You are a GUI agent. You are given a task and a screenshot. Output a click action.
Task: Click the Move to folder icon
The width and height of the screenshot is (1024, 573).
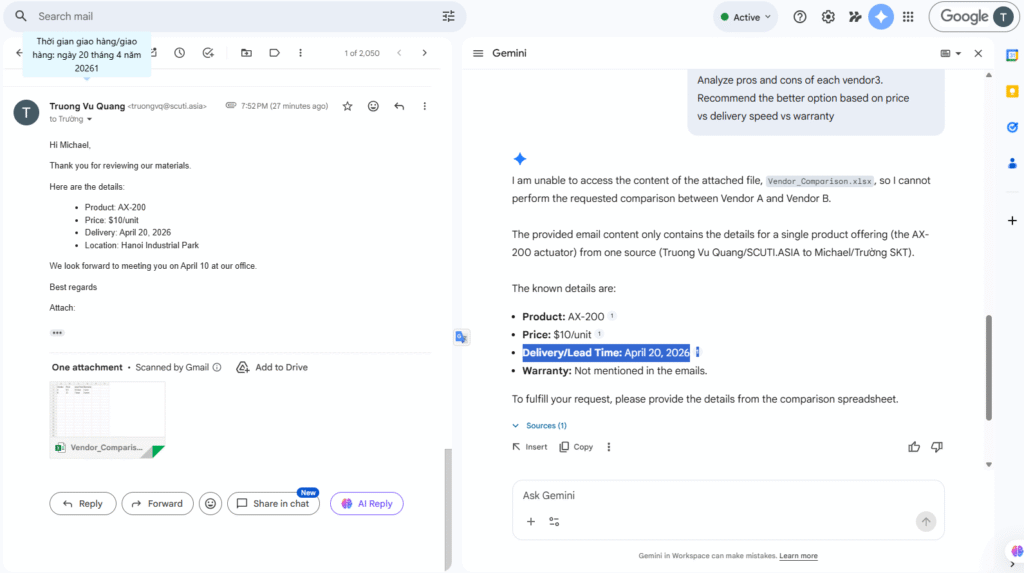tap(246, 53)
